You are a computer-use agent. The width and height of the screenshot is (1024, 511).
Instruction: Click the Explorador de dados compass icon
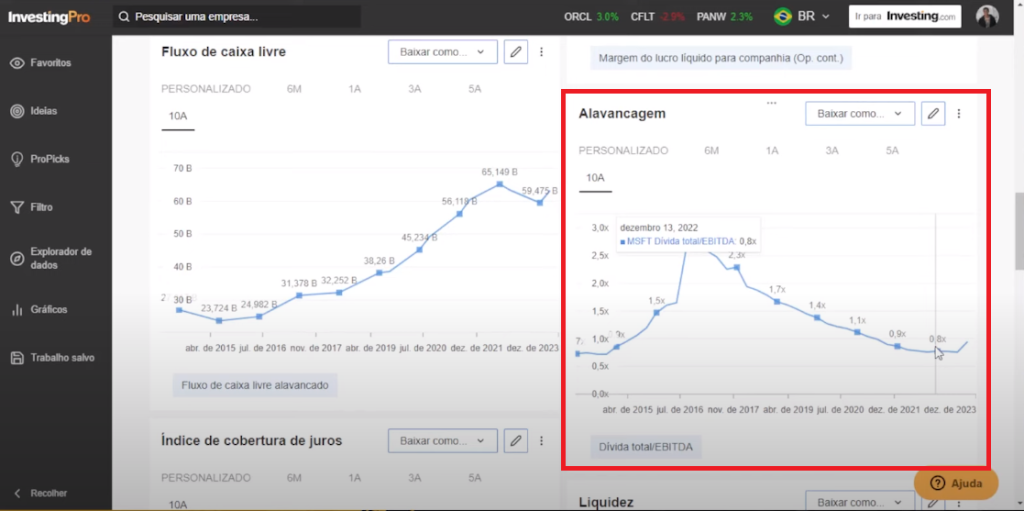[17, 258]
